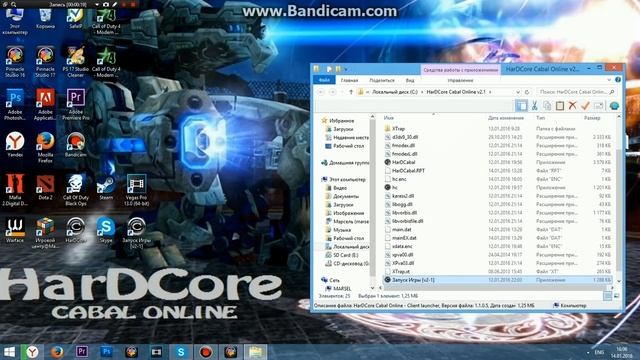Select the Adobe Application Manager shortcut
The image size is (640, 360).
click(x=45, y=105)
